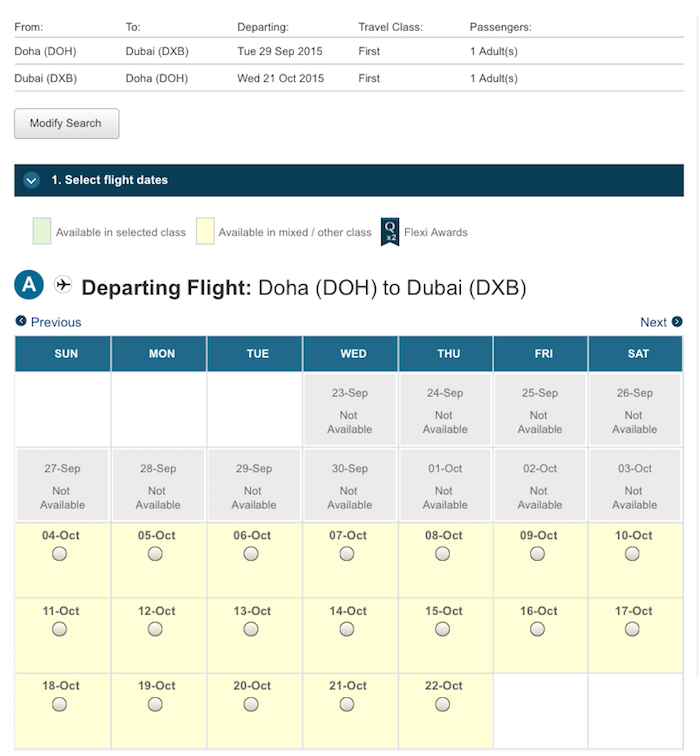The image size is (700, 756).
Task: Select 13-Oct in the calendar
Action: point(251,629)
